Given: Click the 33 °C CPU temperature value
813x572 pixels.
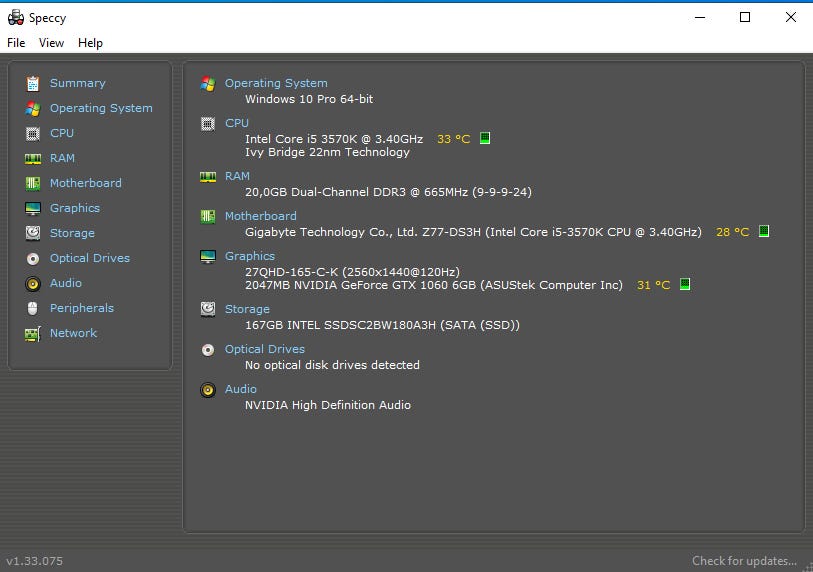Looking at the screenshot, I should coord(454,139).
